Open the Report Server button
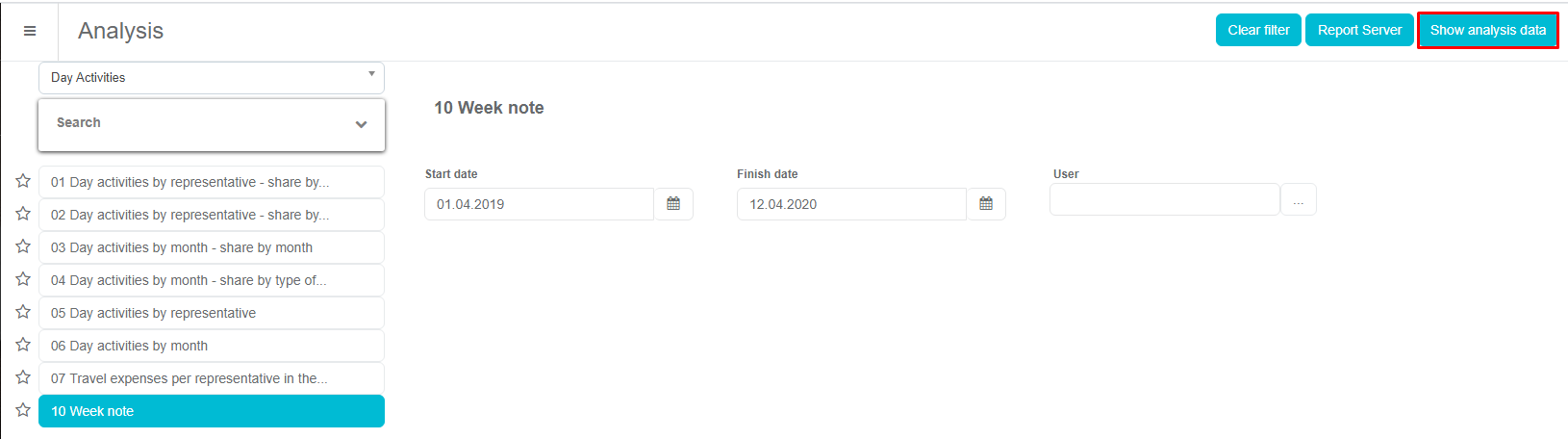Image resolution: width=1568 pixels, height=439 pixels. point(1359,30)
